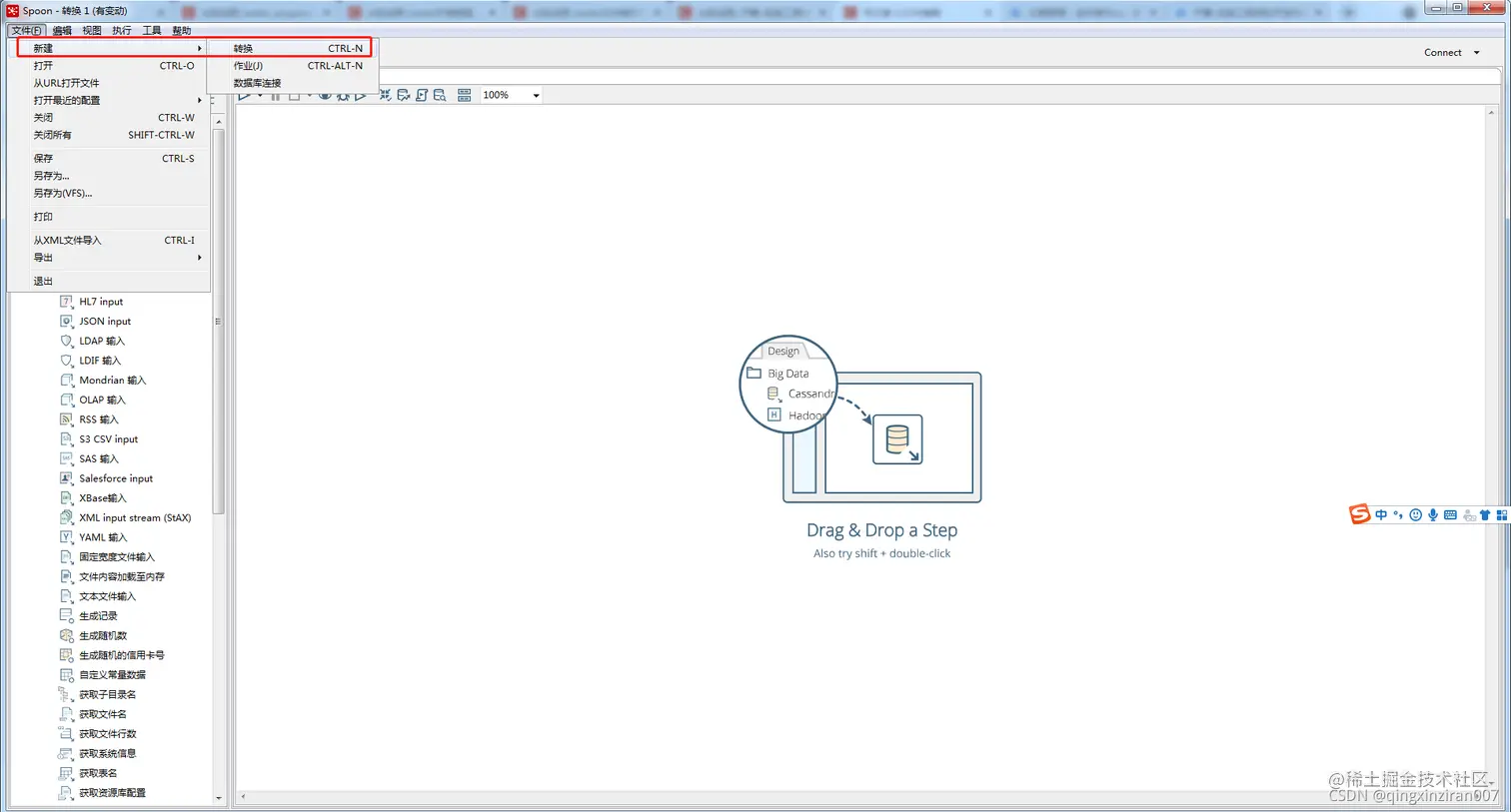1511x812 pixels.
Task: Click the step list scroll-down arrow
Action: [218, 798]
